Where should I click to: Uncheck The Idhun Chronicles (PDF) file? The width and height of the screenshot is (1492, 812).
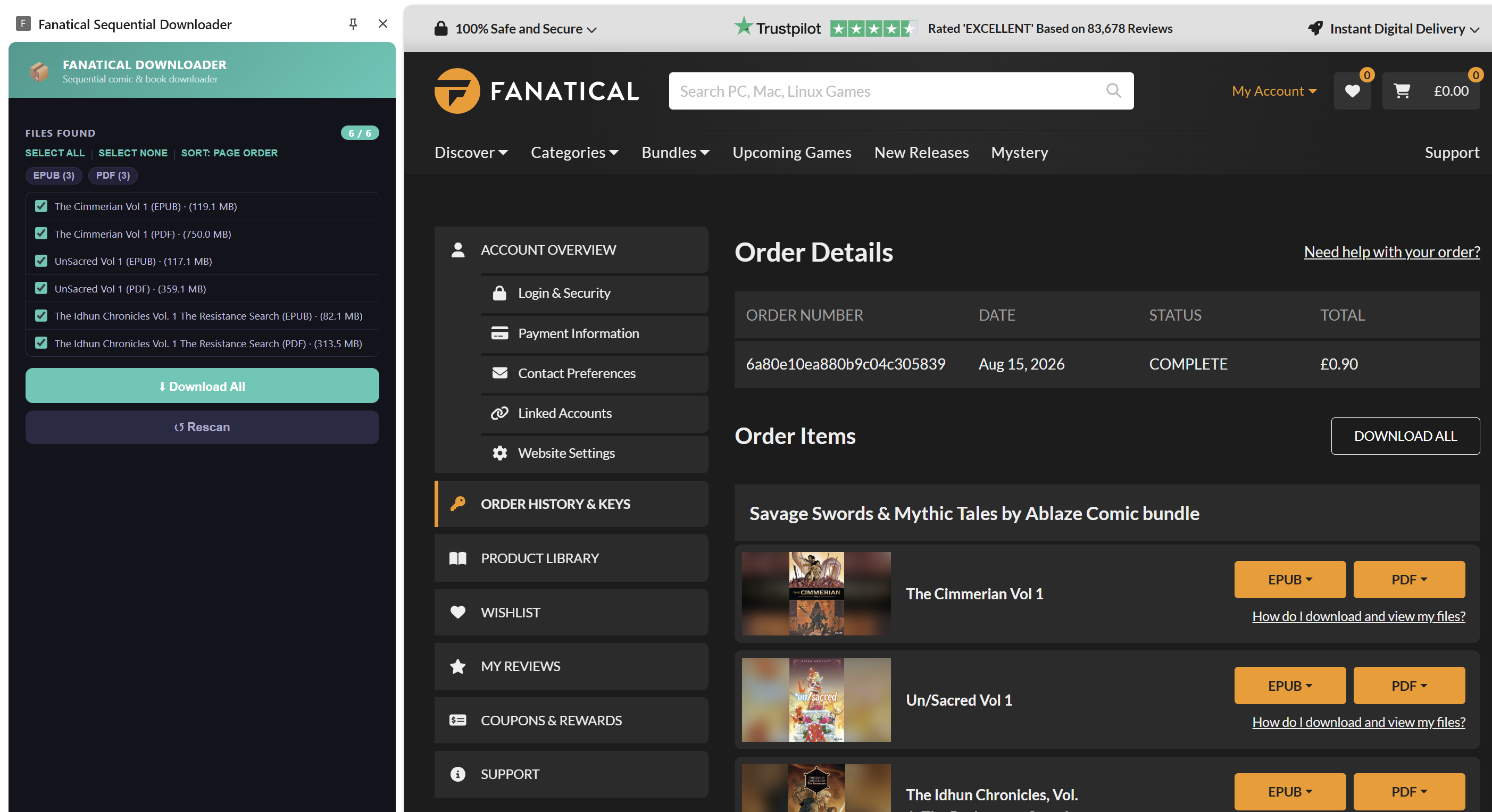[41, 343]
